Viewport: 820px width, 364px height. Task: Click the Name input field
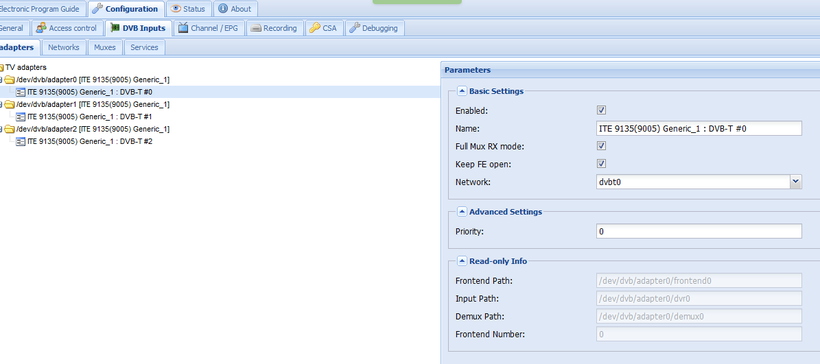point(699,128)
